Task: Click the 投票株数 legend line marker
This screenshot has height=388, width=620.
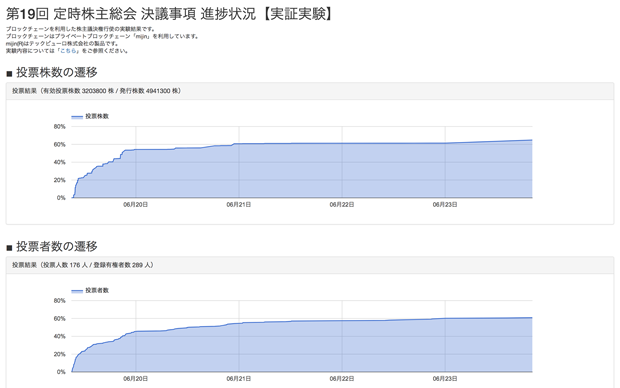Action: [77, 117]
